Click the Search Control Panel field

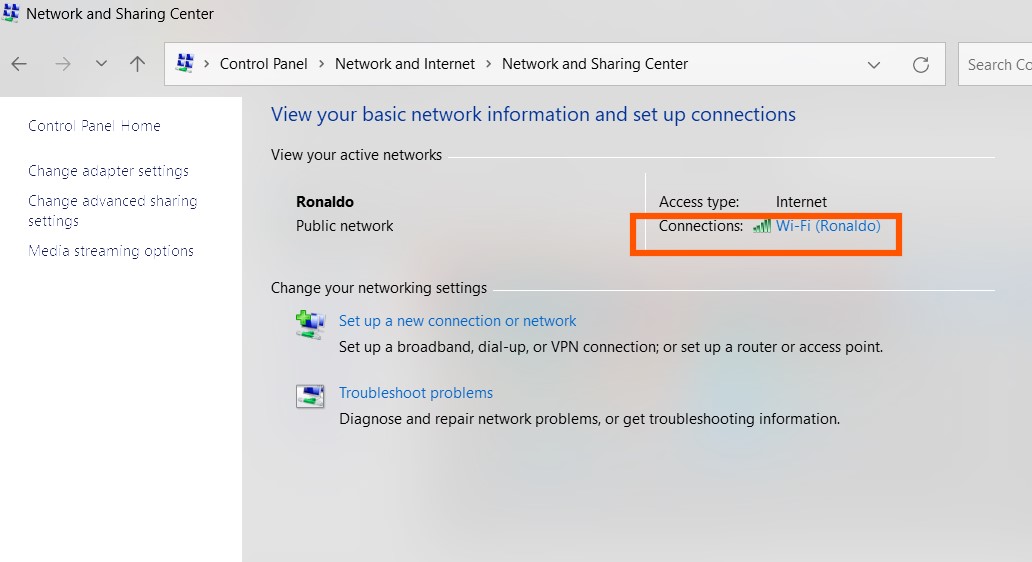(995, 64)
